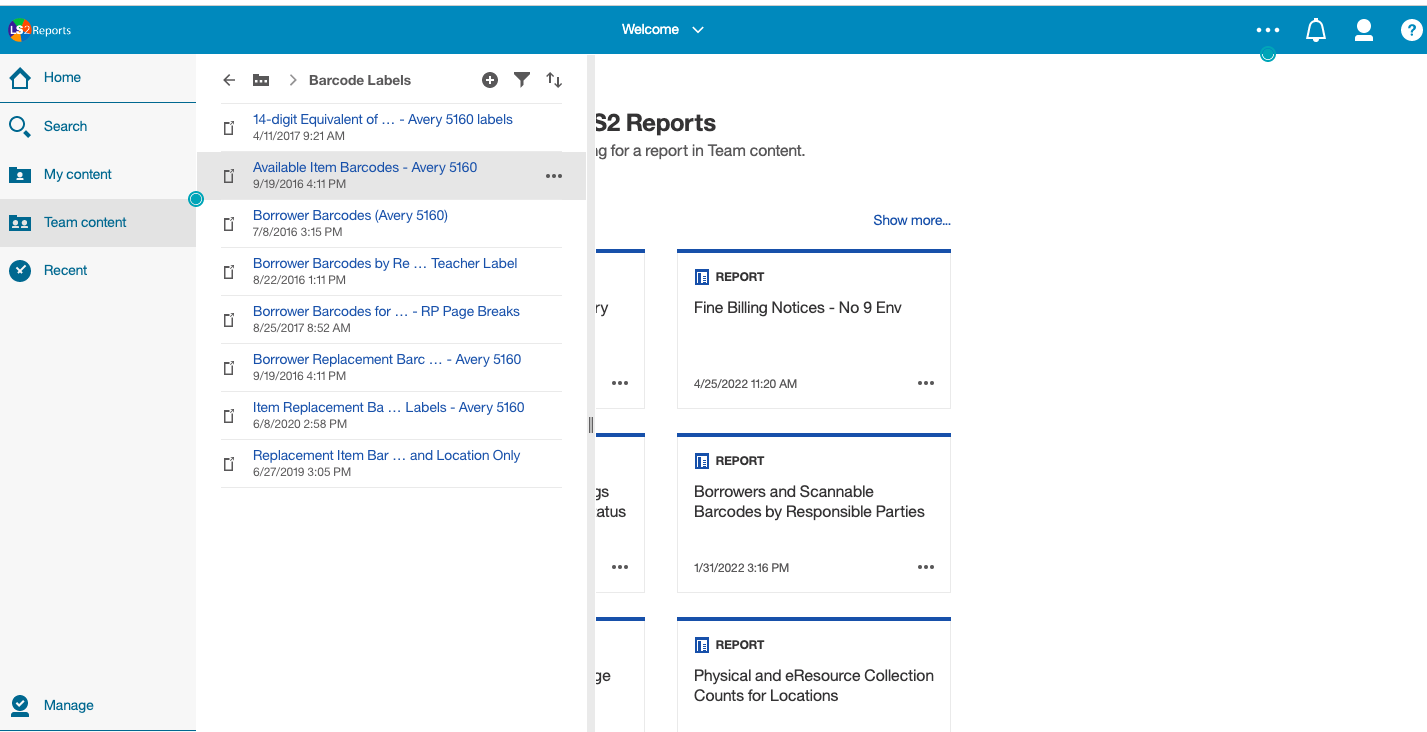Image resolution: width=1427 pixels, height=732 pixels.
Task: Click the date 6/8/2020 2:58 PM
Action: [298, 424]
